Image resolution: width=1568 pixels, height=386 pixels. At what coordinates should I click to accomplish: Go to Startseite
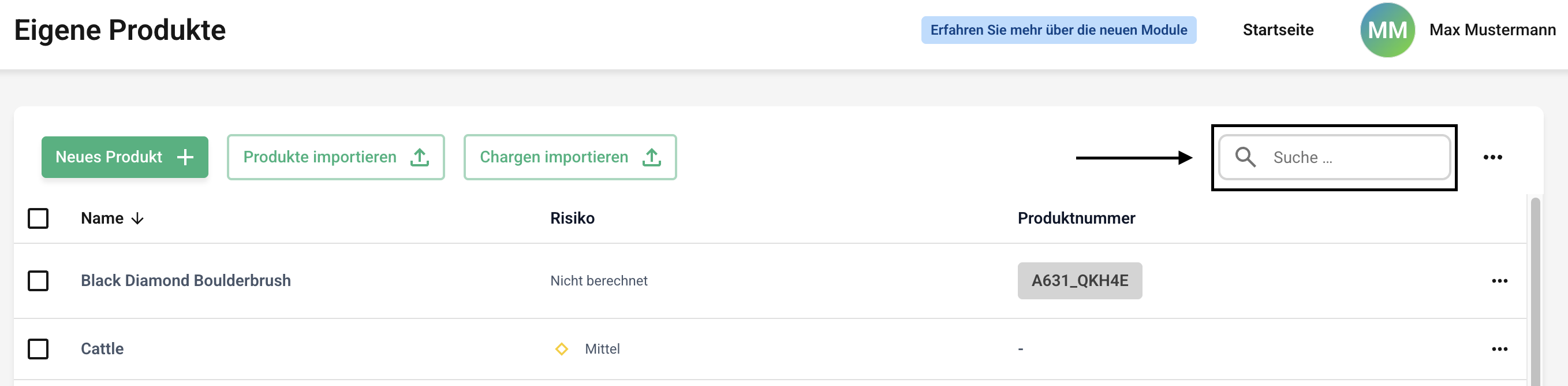[1278, 30]
